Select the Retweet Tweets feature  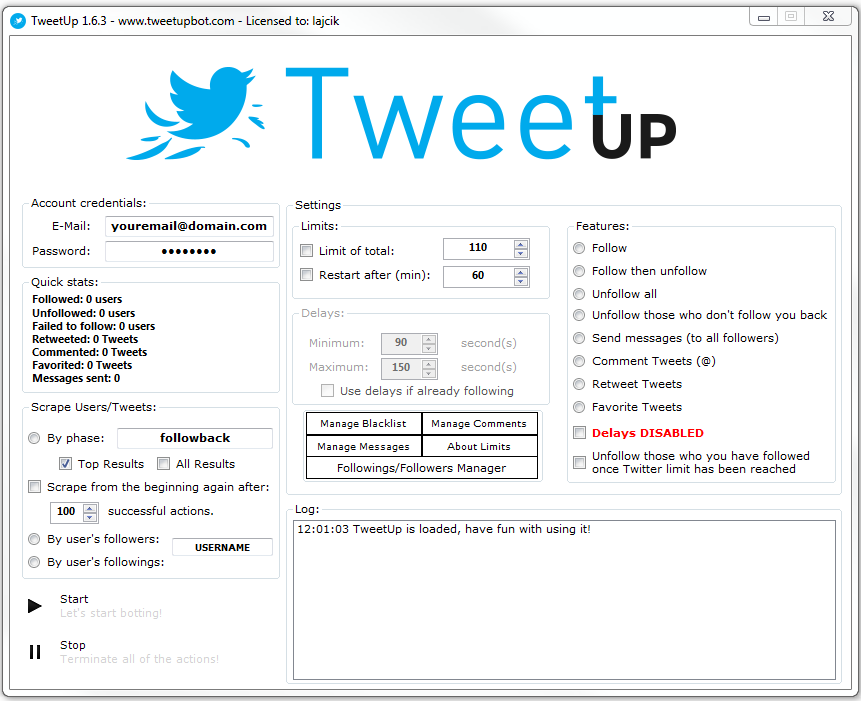coord(579,384)
